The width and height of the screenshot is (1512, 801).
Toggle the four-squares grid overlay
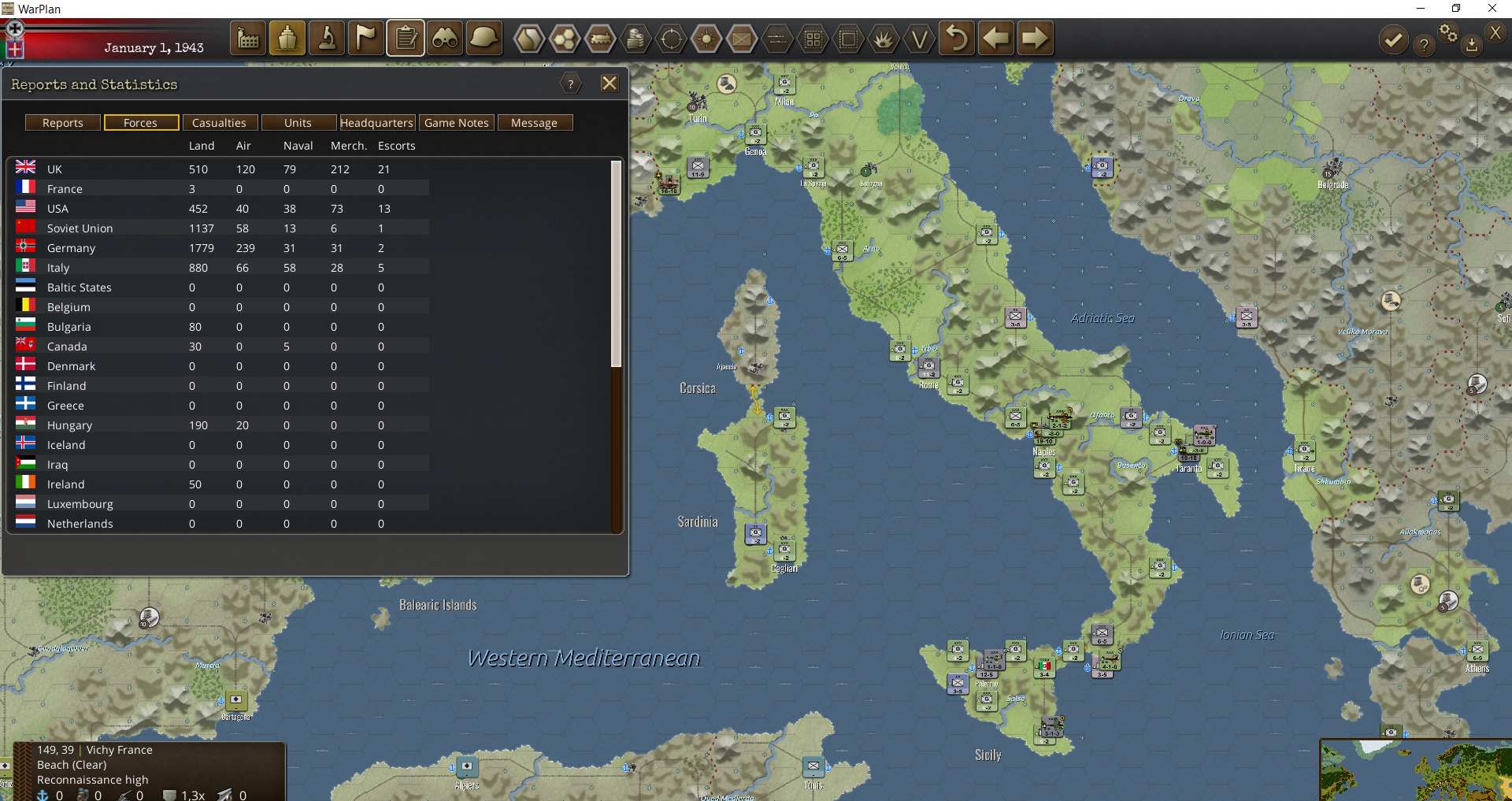click(x=813, y=39)
